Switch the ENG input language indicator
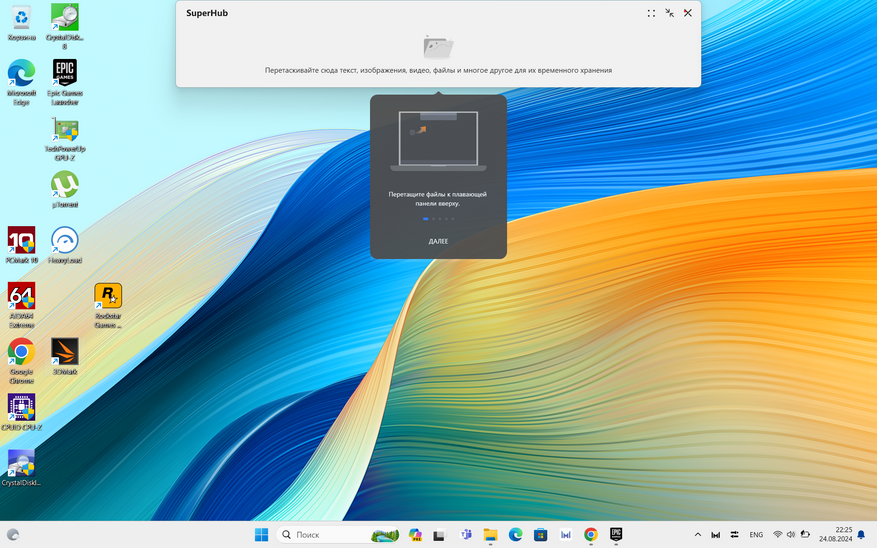Screen dimensions: 877x548 pos(756,535)
